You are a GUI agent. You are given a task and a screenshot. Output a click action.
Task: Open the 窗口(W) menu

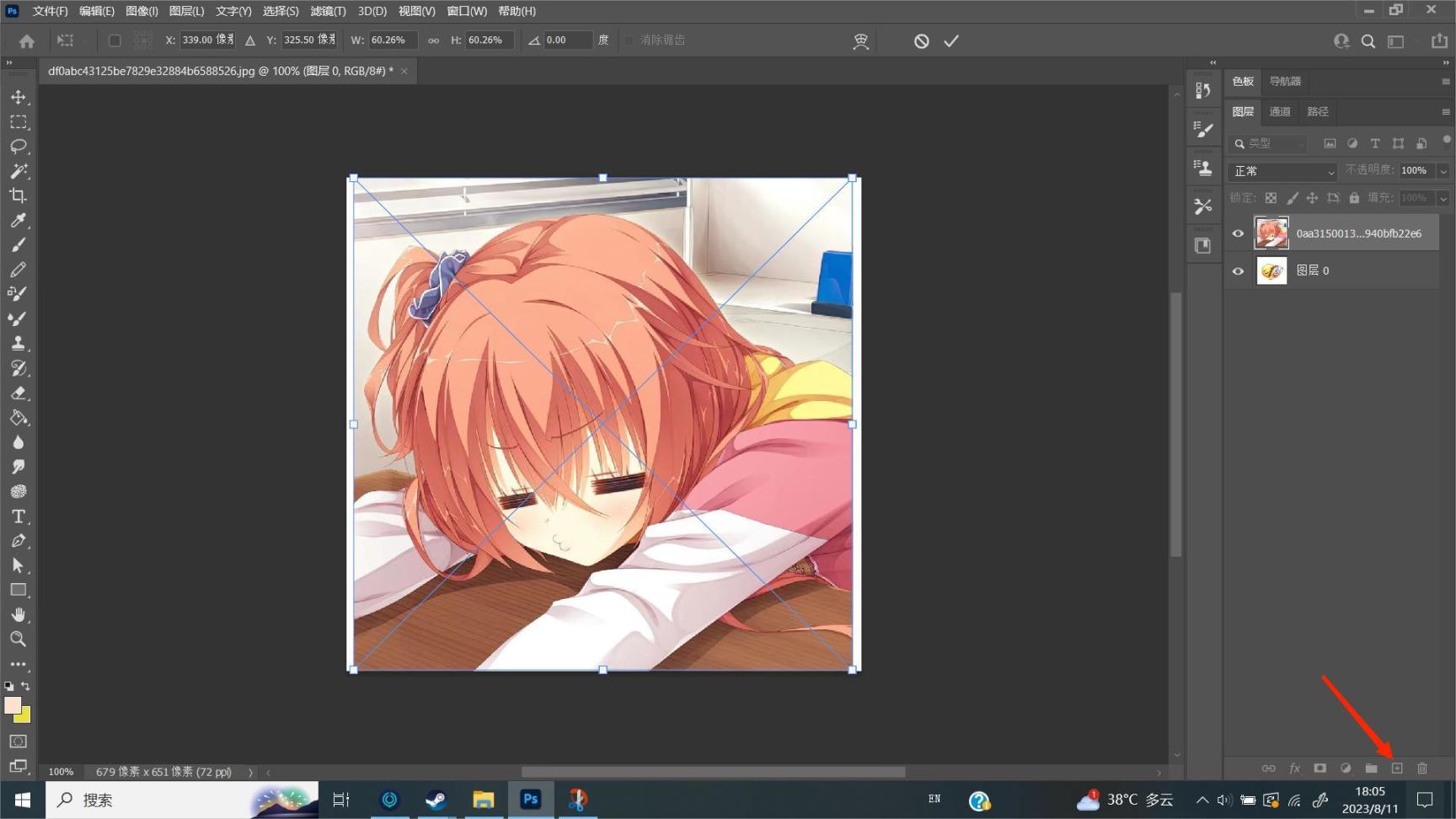pos(467,11)
